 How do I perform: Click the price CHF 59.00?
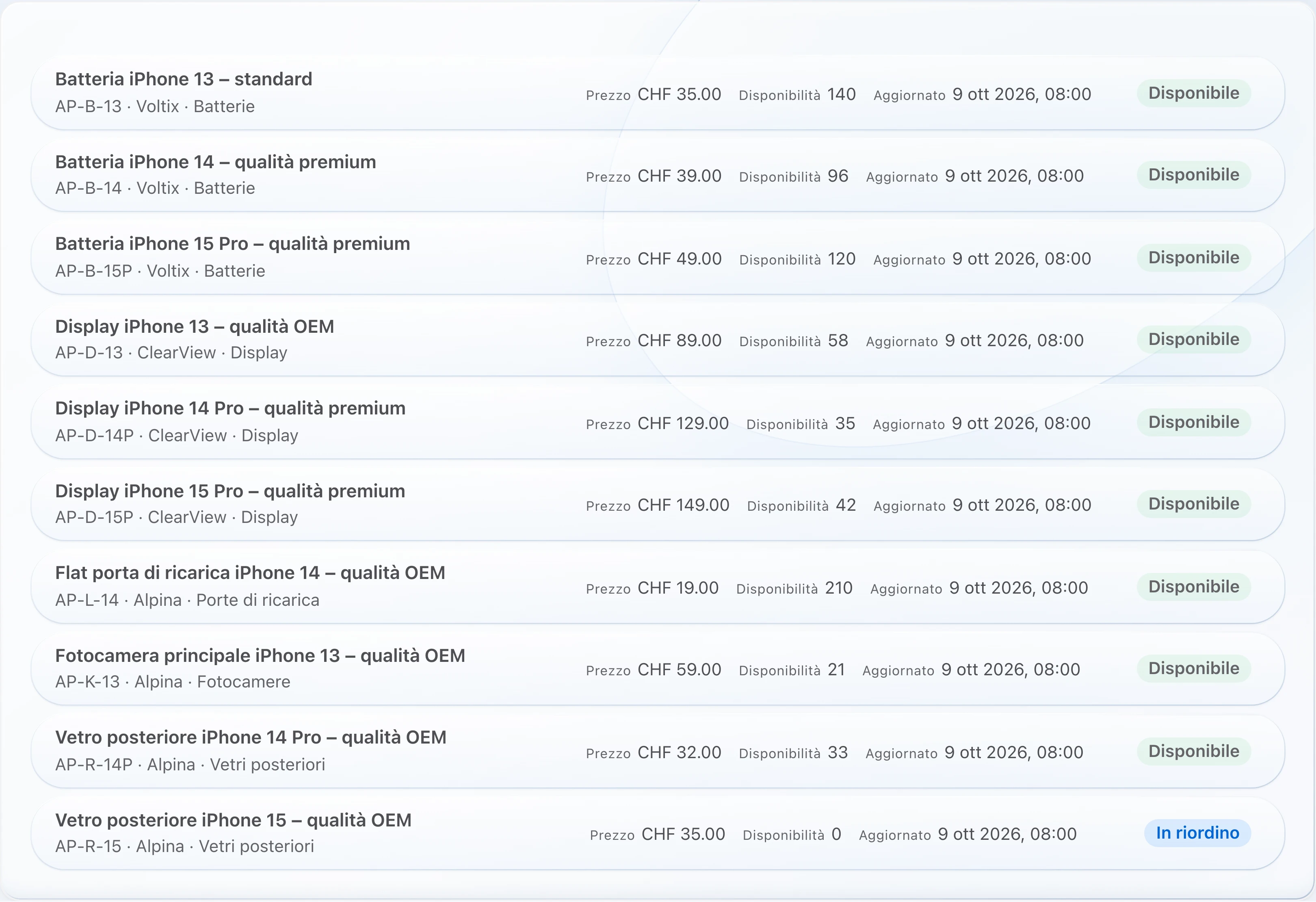pyautogui.click(x=680, y=670)
